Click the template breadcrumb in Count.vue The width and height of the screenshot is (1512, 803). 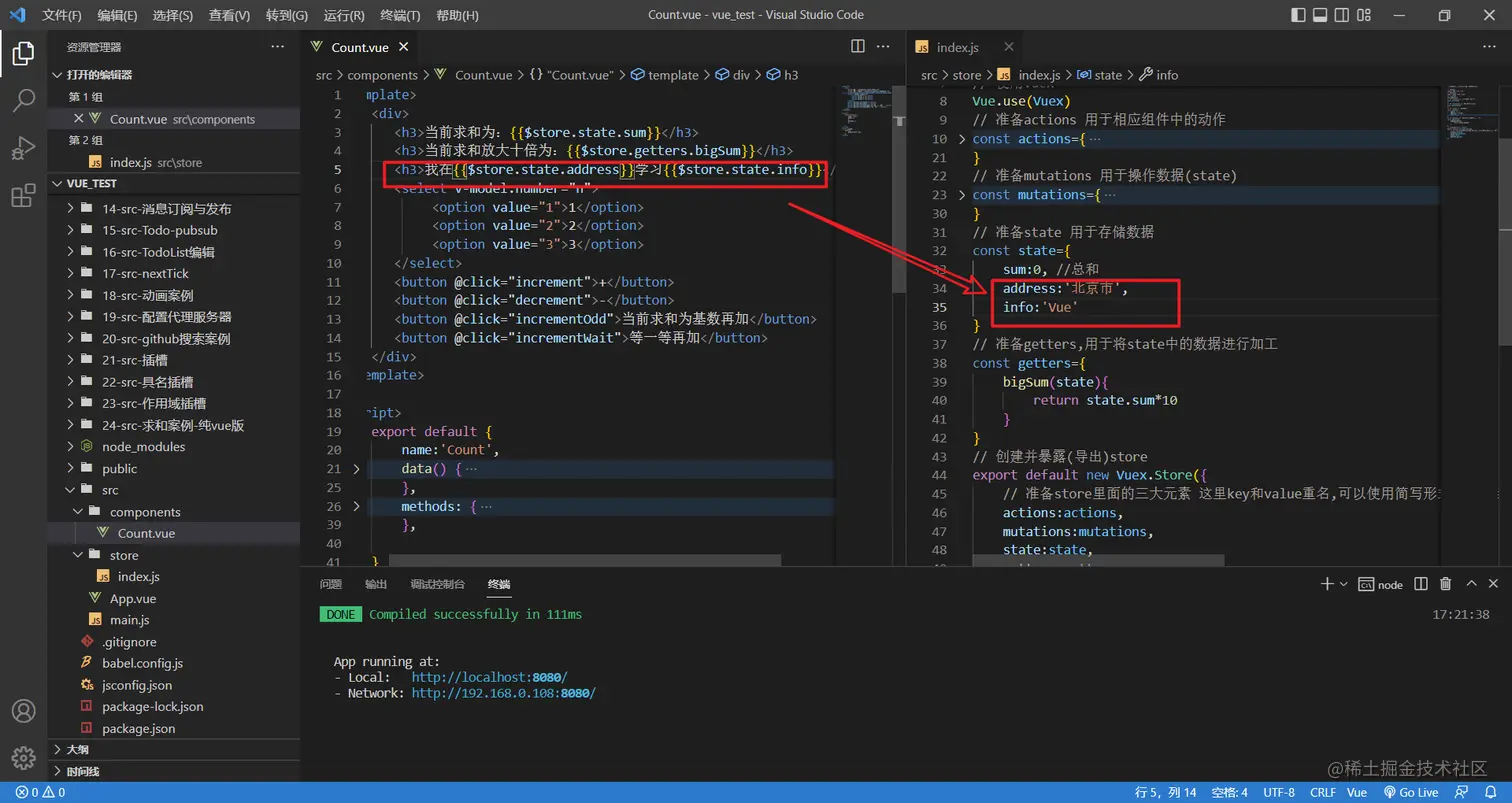666,75
